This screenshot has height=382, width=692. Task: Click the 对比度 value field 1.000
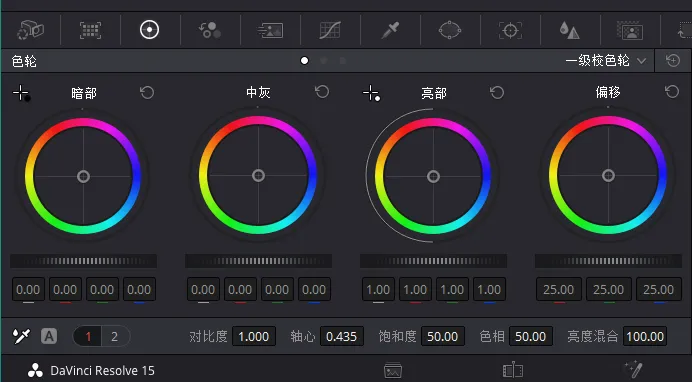[254, 337]
